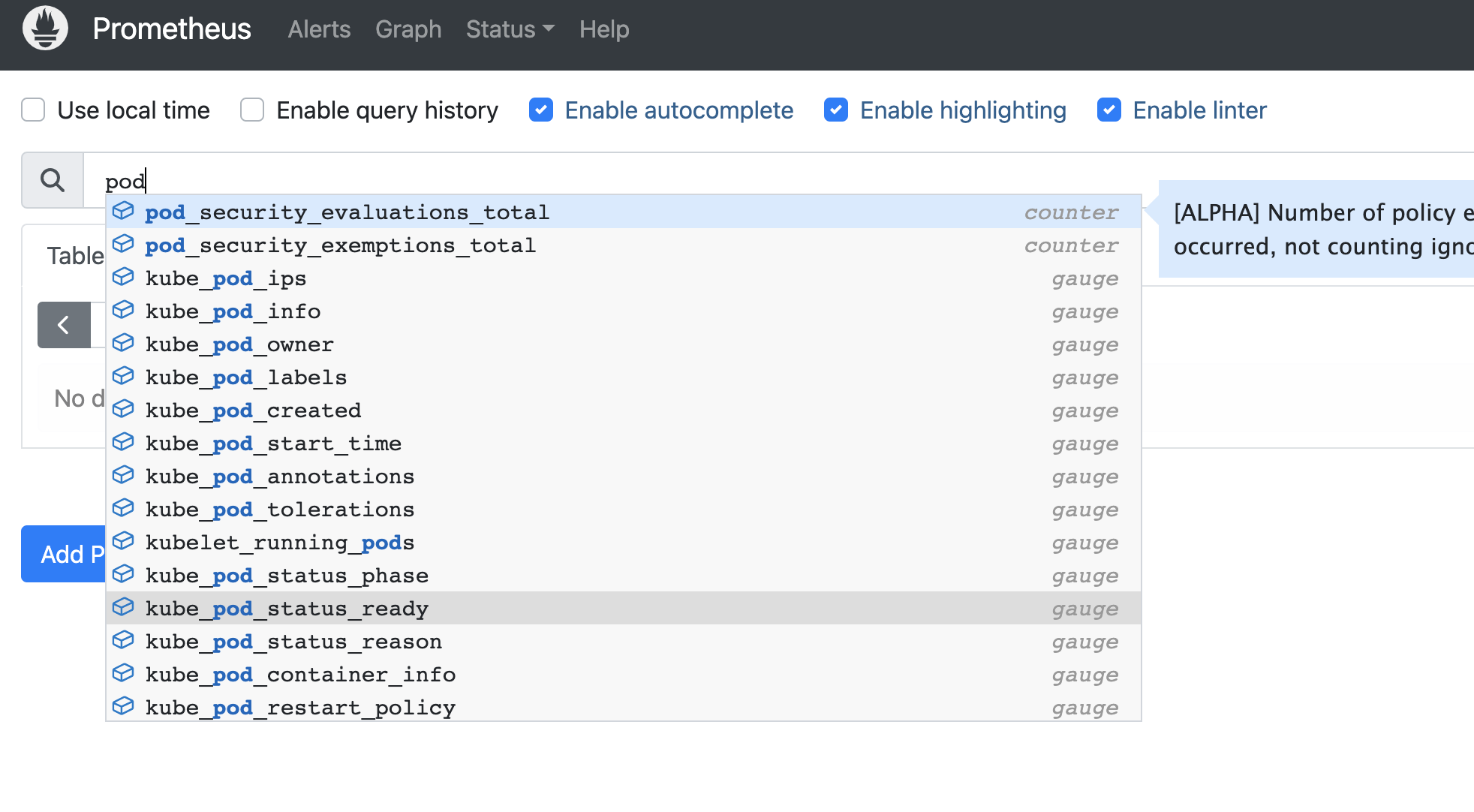
Task: Click the cube icon beside kube_pod_status_ready
Action: pos(123,607)
